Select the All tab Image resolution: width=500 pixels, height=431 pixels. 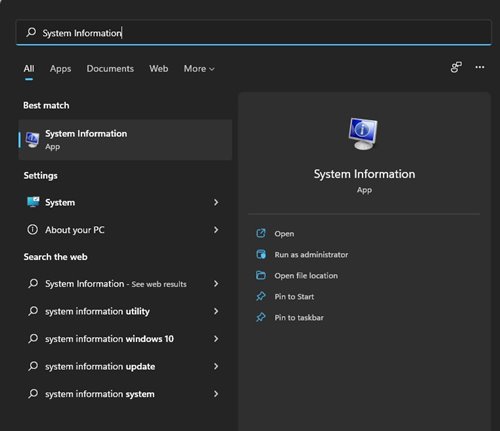click(x=29, y=69)
